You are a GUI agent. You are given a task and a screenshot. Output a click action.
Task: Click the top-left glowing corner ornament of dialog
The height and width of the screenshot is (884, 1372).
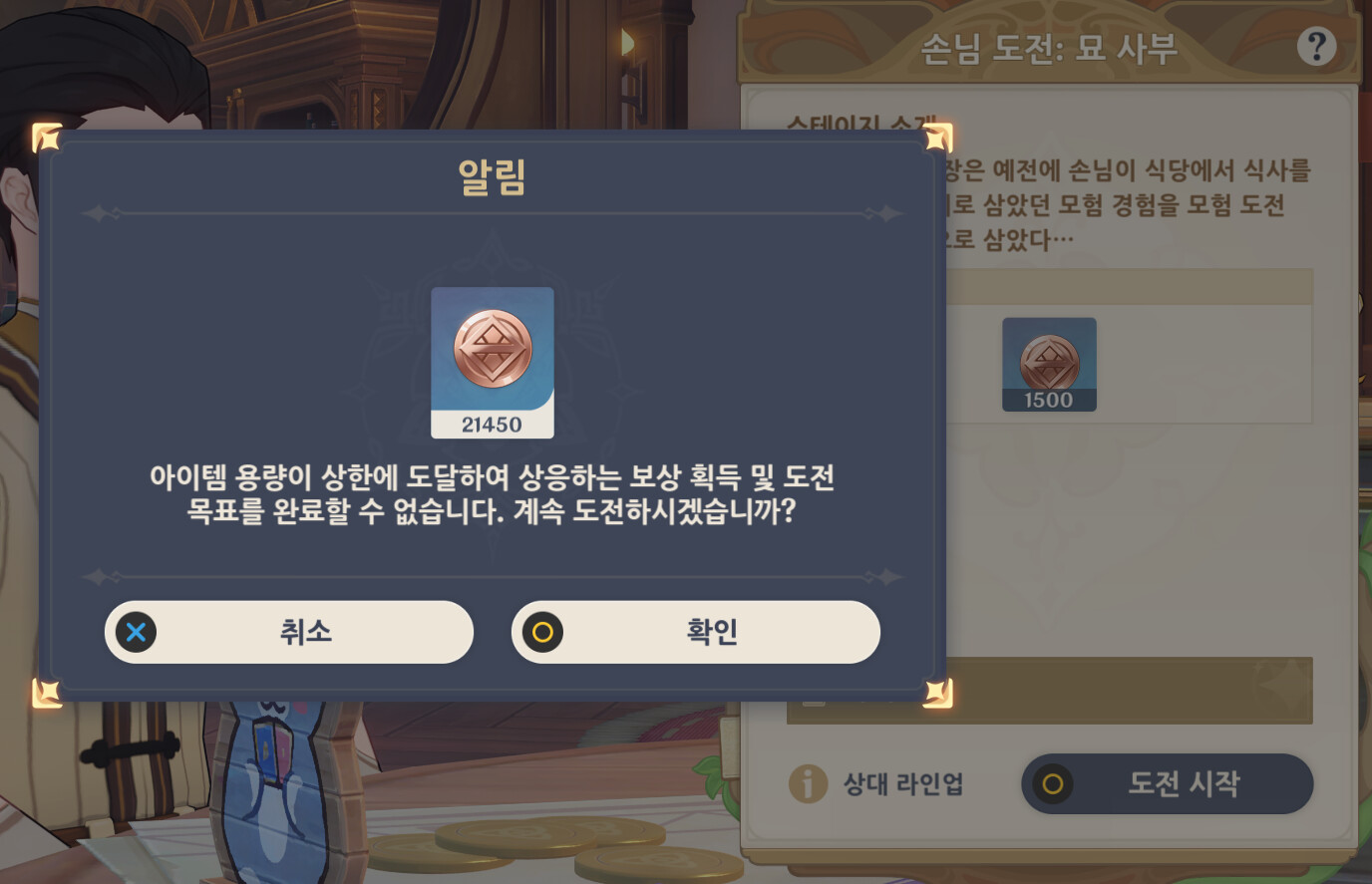(x=47, y=138)
